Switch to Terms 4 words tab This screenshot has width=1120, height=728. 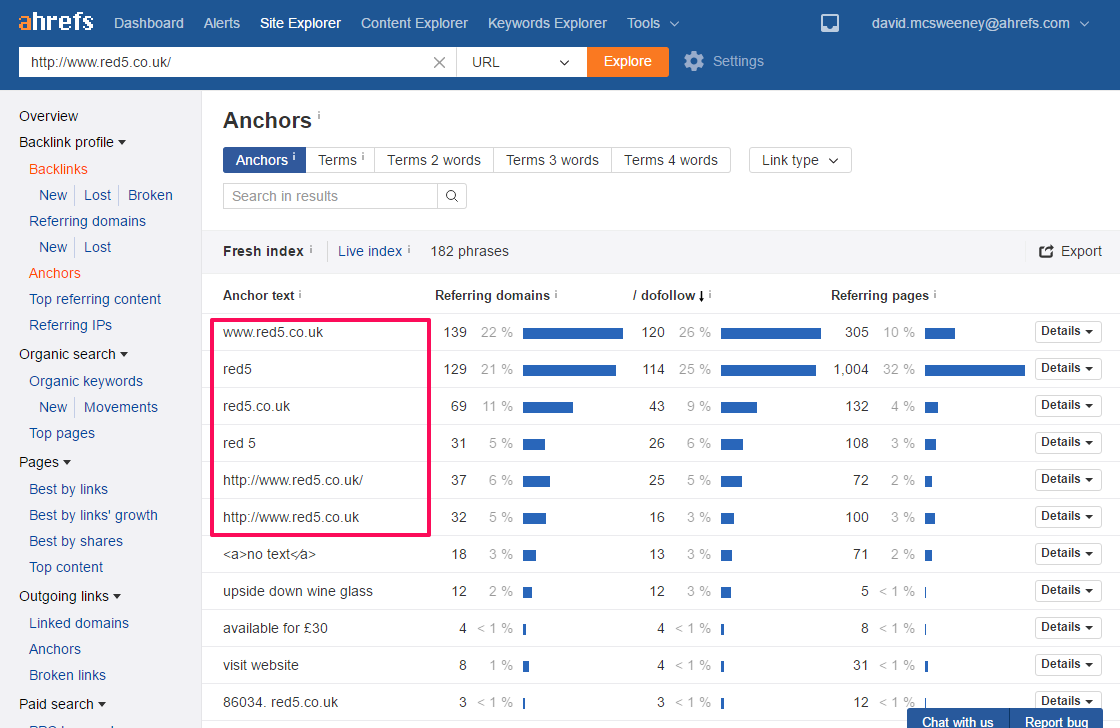(671, 160)
